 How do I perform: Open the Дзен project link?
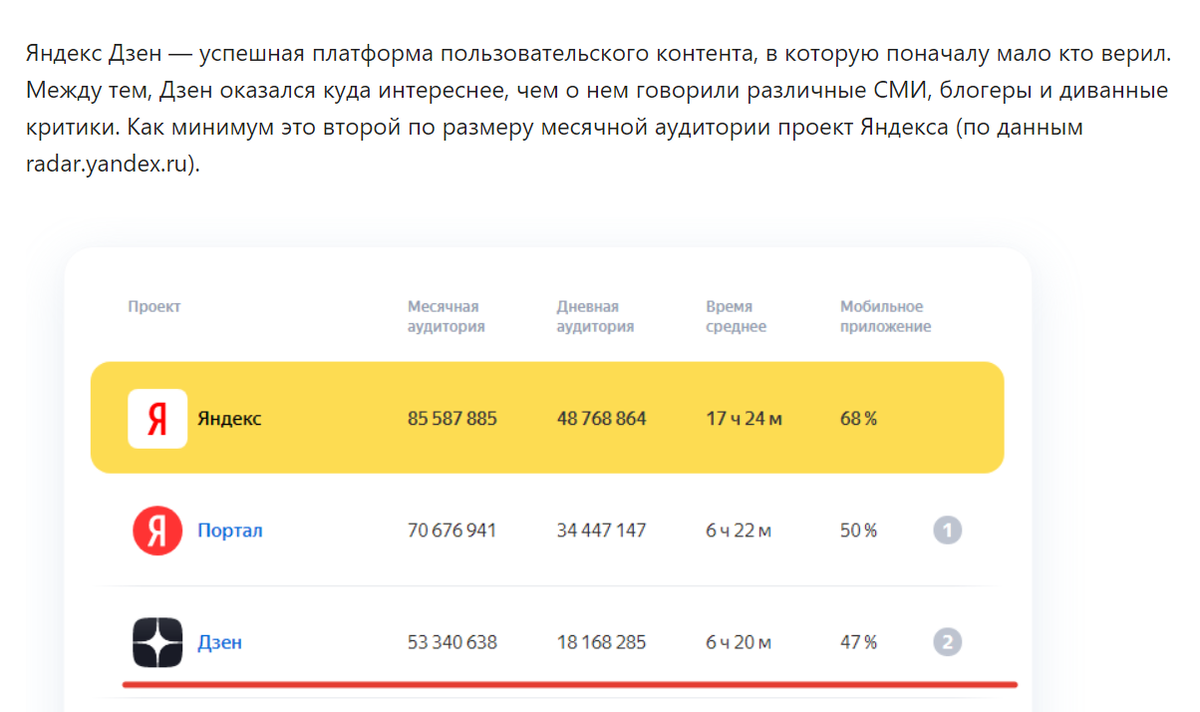click(220, 642)
